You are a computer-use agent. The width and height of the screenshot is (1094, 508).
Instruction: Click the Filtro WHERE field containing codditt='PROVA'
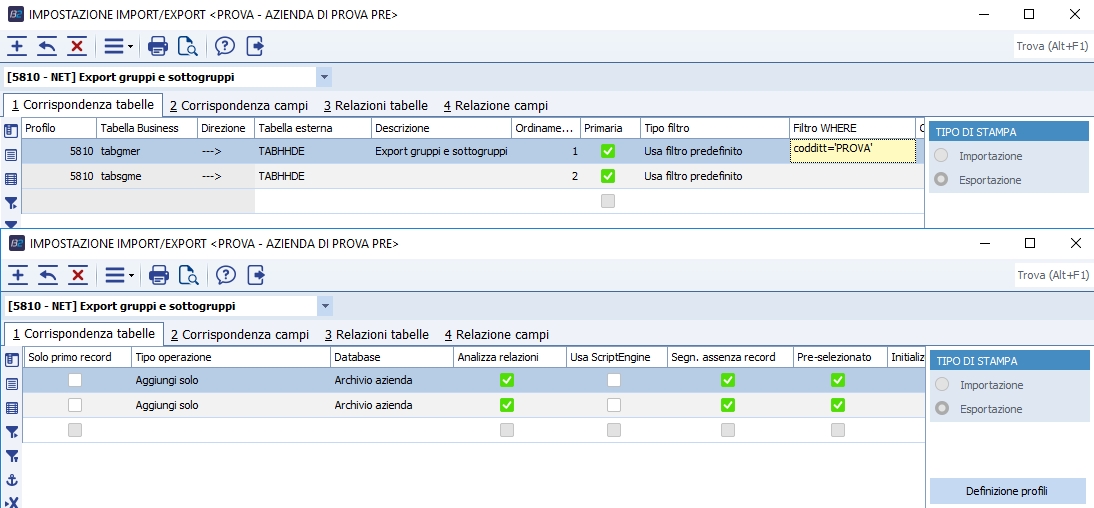pyautogui.click(x=852, y=150)
